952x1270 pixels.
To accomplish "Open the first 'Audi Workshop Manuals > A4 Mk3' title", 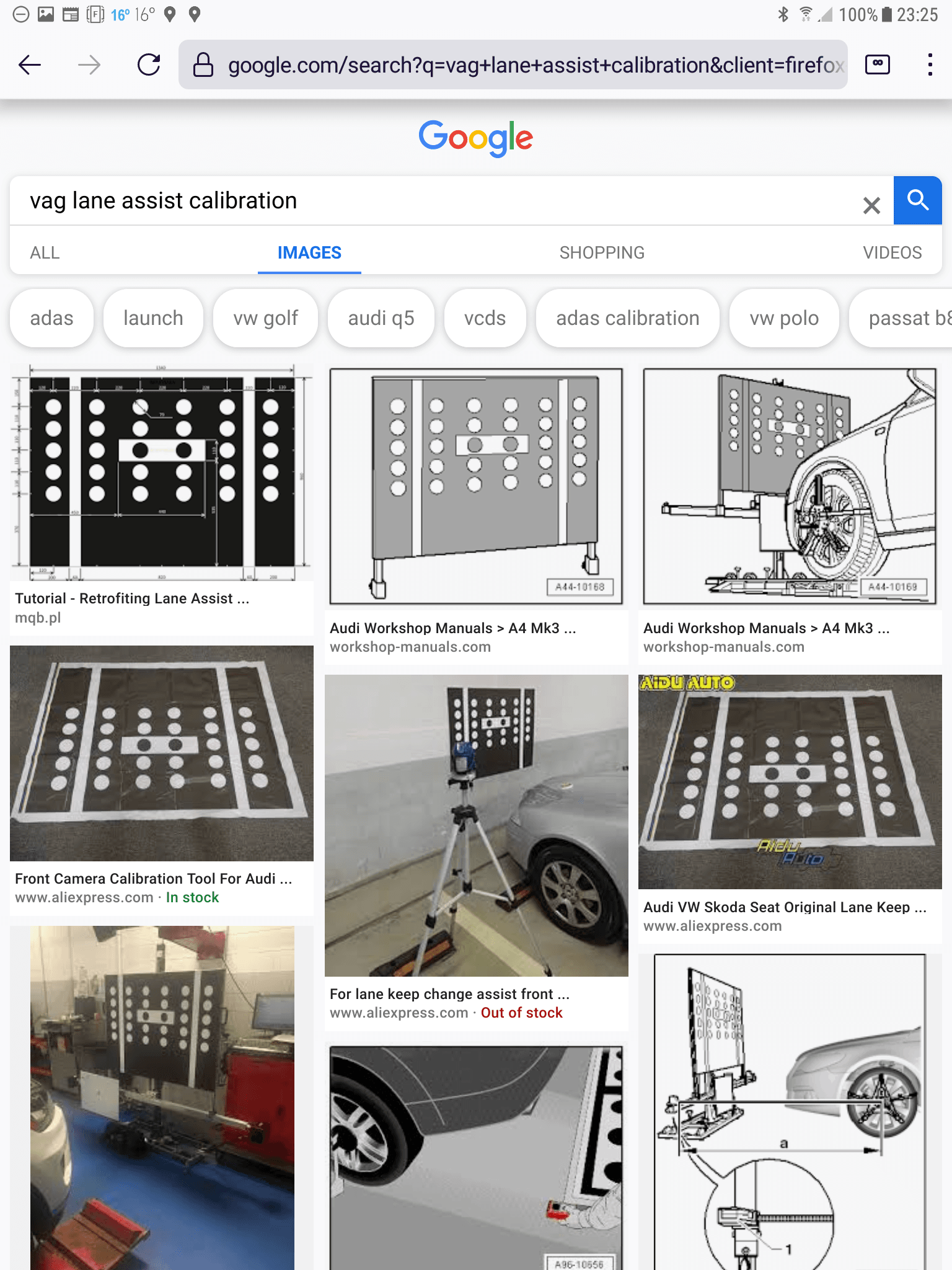I will 452,628.
